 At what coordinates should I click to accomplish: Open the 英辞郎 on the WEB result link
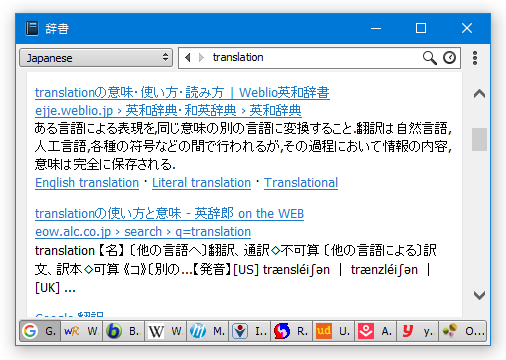169,213
